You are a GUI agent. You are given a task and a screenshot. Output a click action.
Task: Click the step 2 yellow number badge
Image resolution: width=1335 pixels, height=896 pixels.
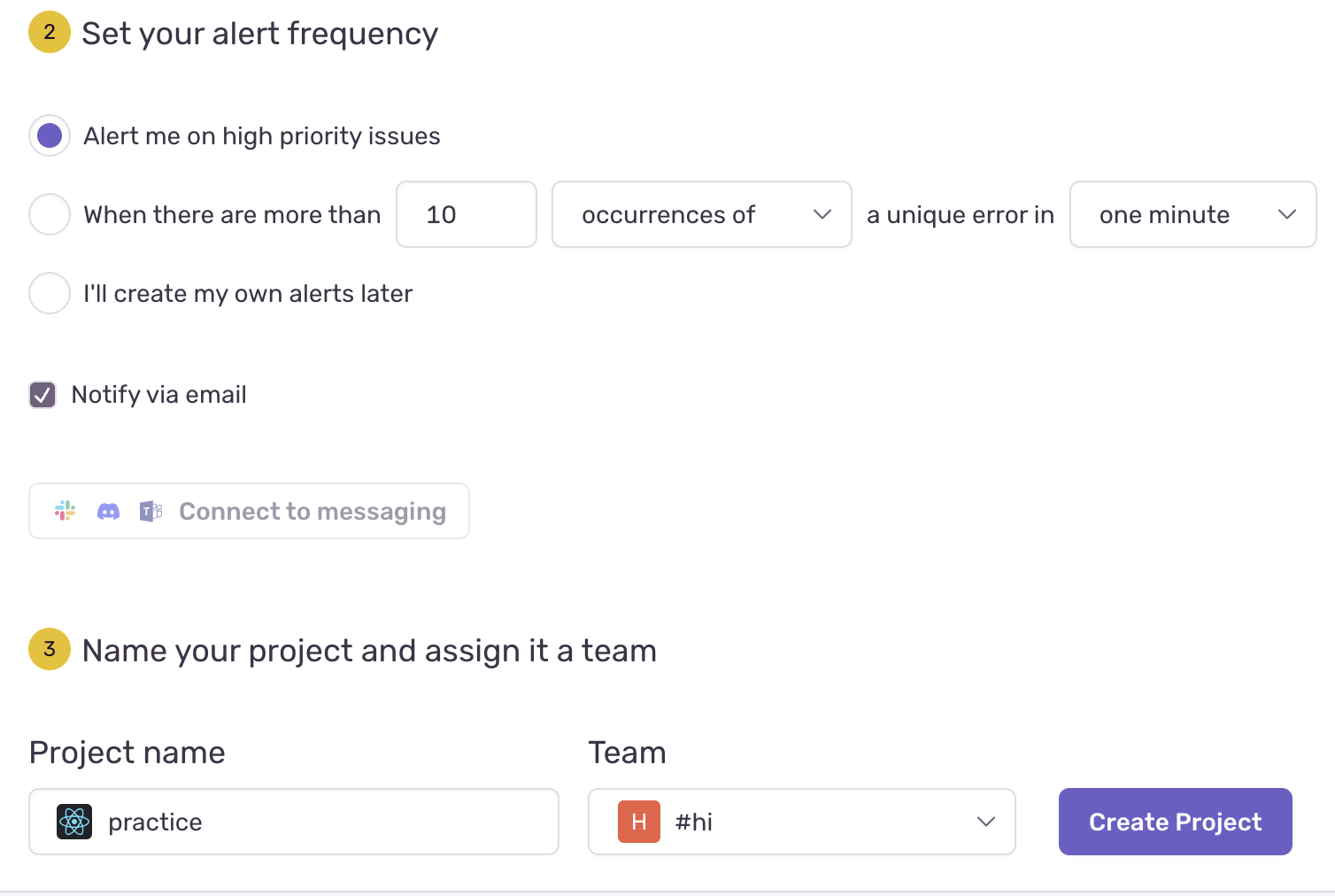click(x=50, y=33)
